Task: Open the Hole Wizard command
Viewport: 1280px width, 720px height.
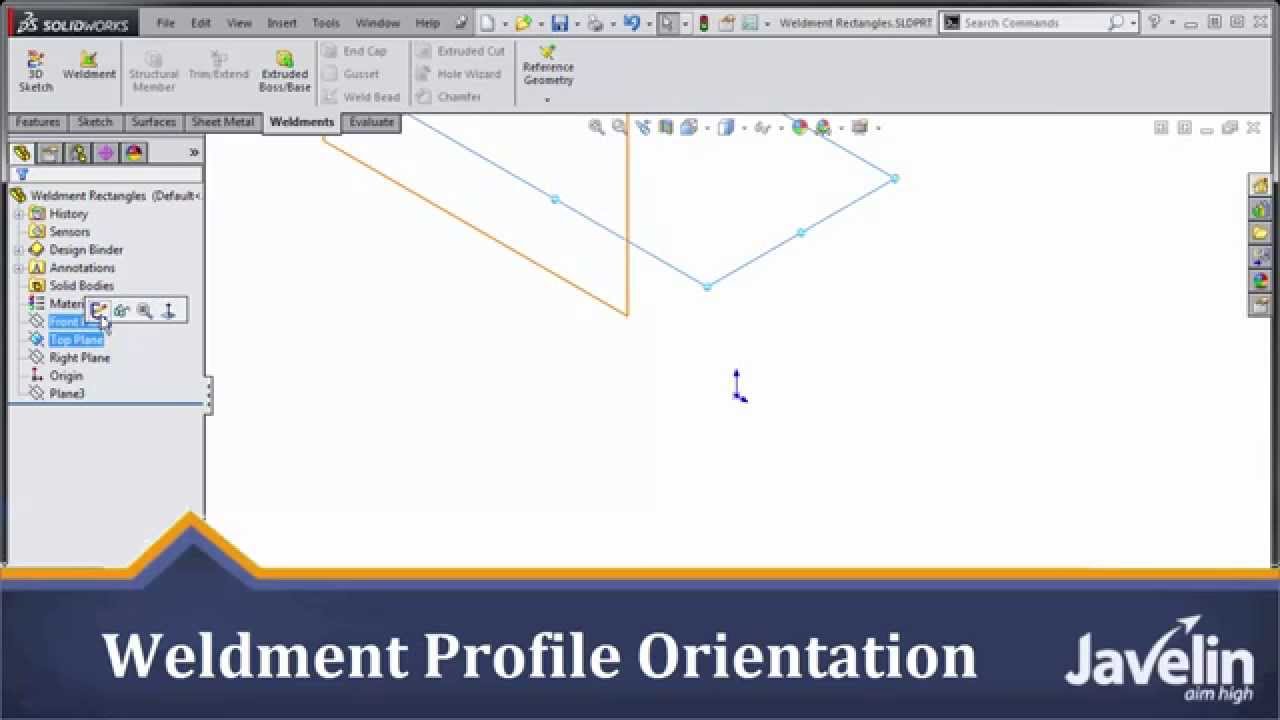Action: point(459,74)
